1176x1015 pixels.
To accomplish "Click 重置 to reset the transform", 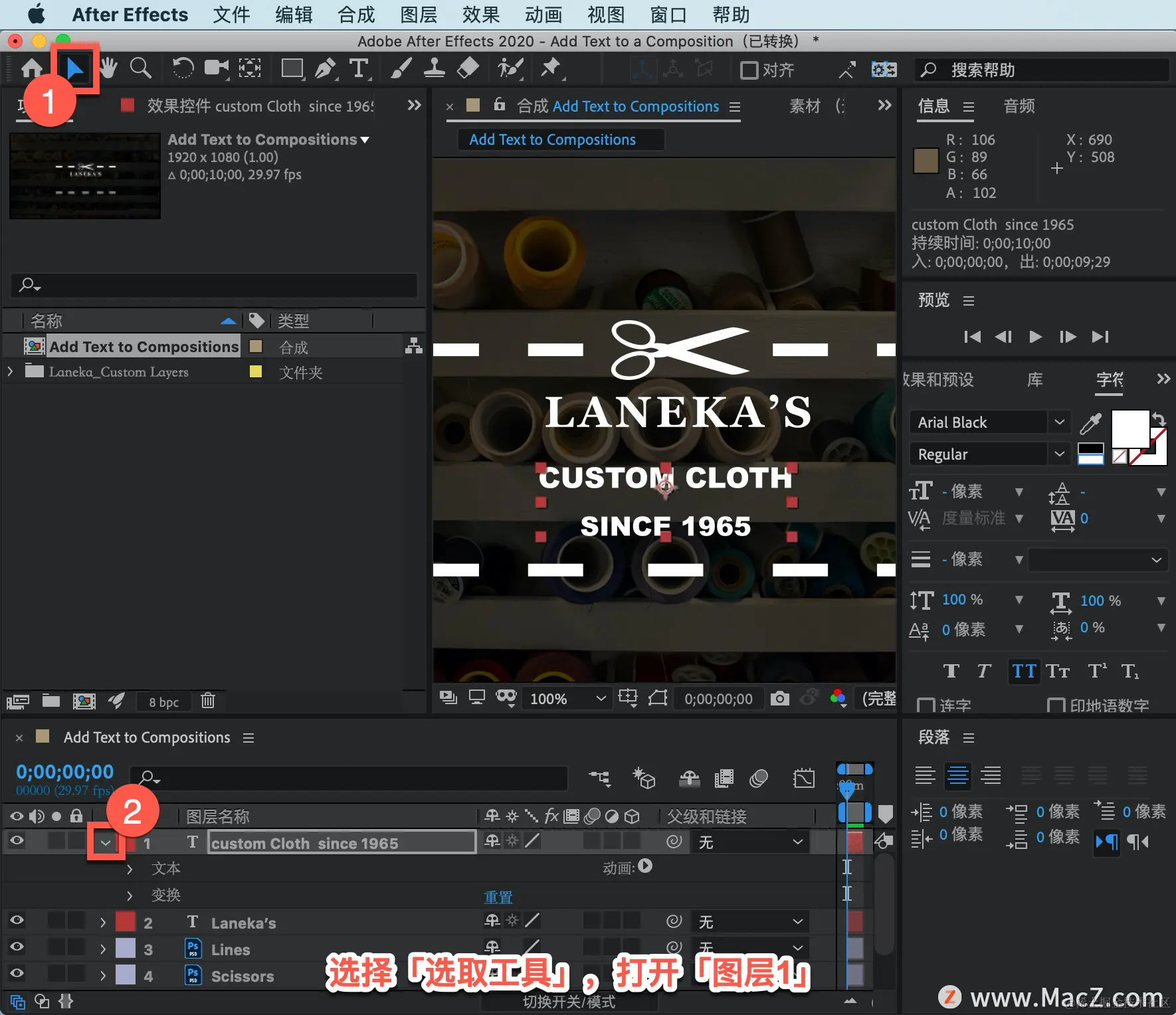I will point(498,897).
